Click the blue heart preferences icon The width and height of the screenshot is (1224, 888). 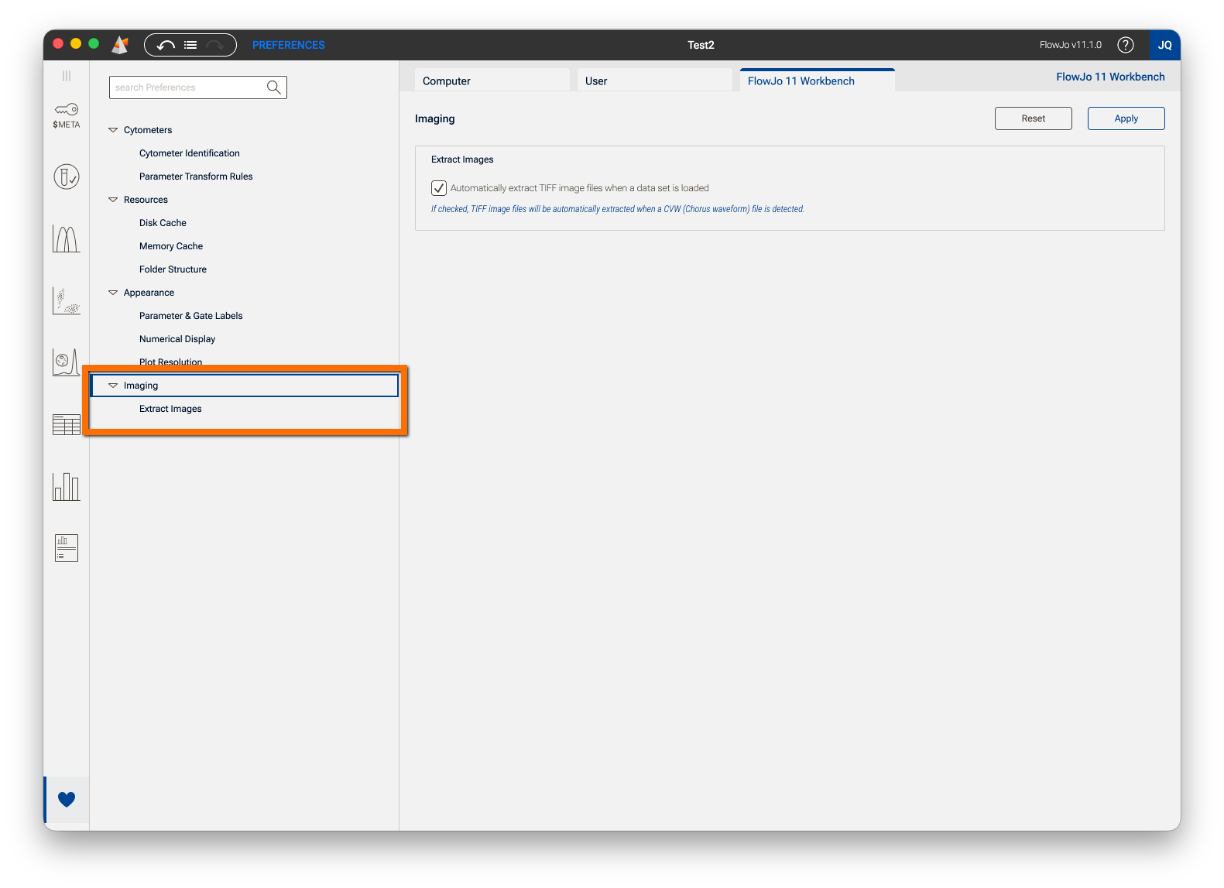click(x=66, y=799)
